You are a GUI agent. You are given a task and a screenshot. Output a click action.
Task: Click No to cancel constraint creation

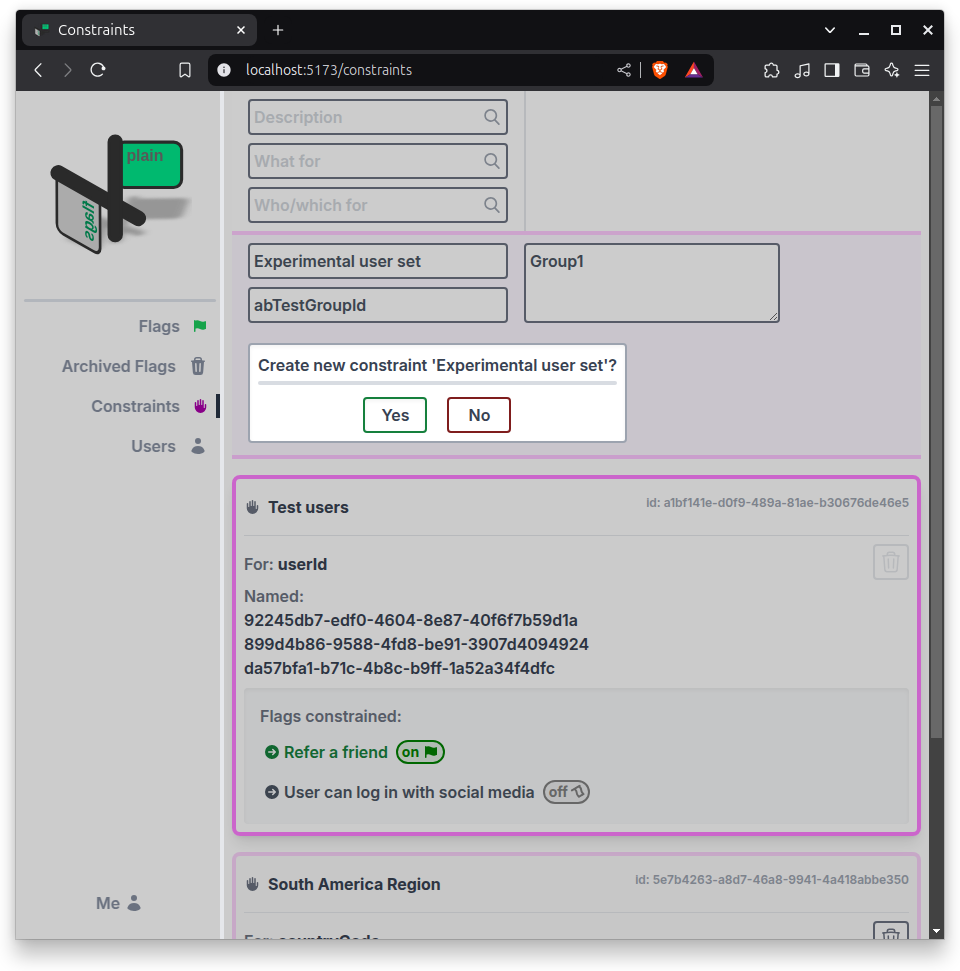pyautogui.click(x=478, y=414)
